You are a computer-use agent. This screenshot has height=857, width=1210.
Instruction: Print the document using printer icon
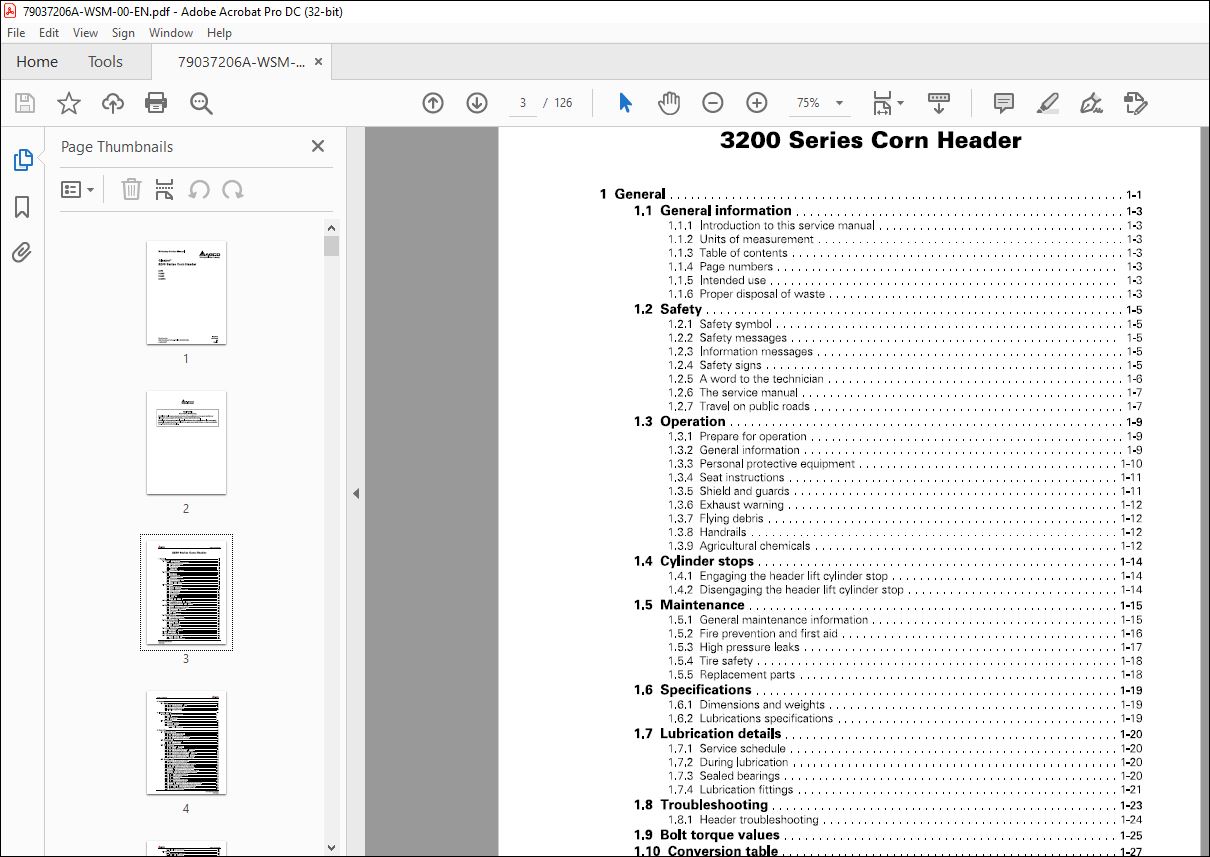(x=156, y=103)
